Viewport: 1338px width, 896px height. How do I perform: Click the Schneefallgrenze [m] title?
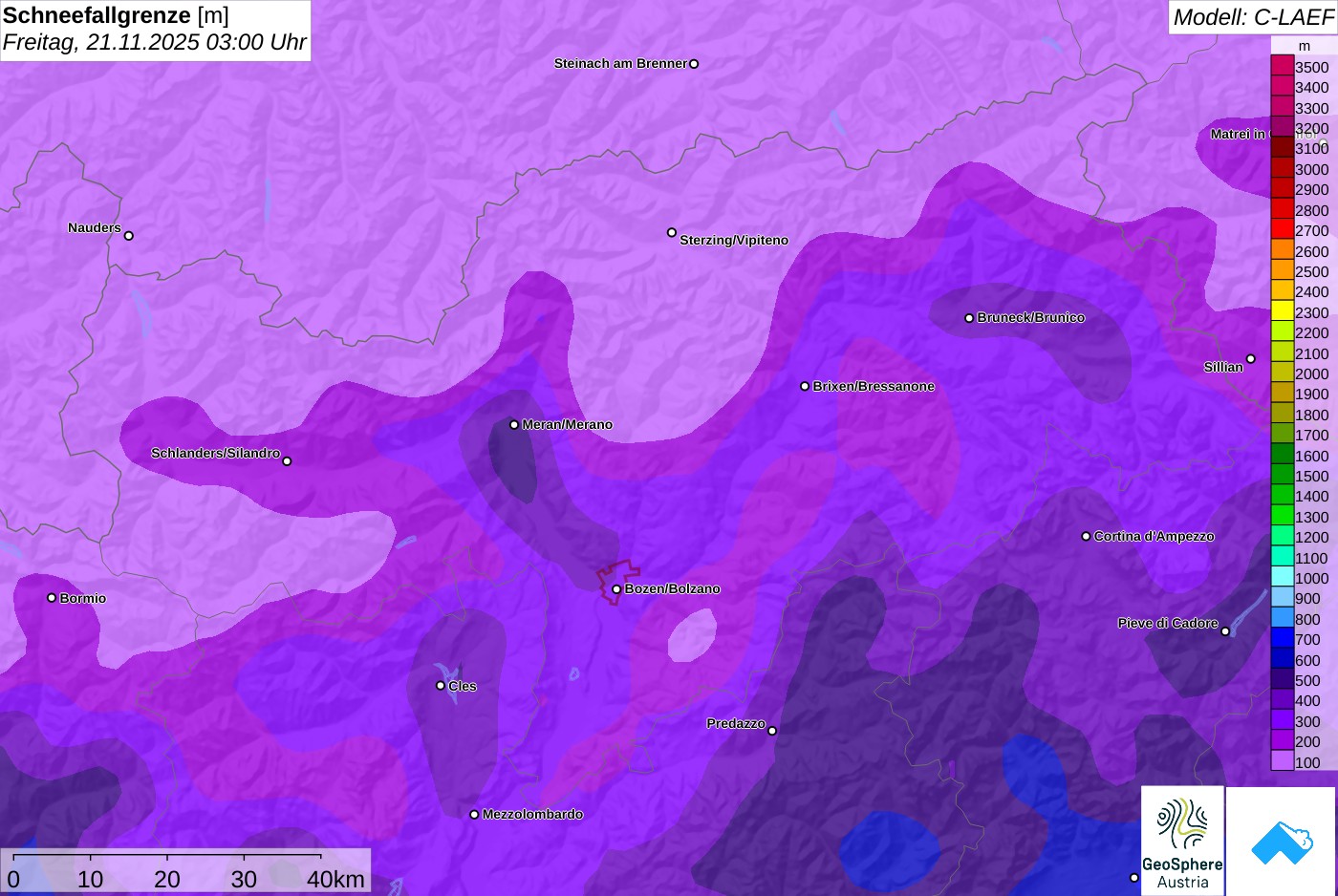(x=116, y=15)
